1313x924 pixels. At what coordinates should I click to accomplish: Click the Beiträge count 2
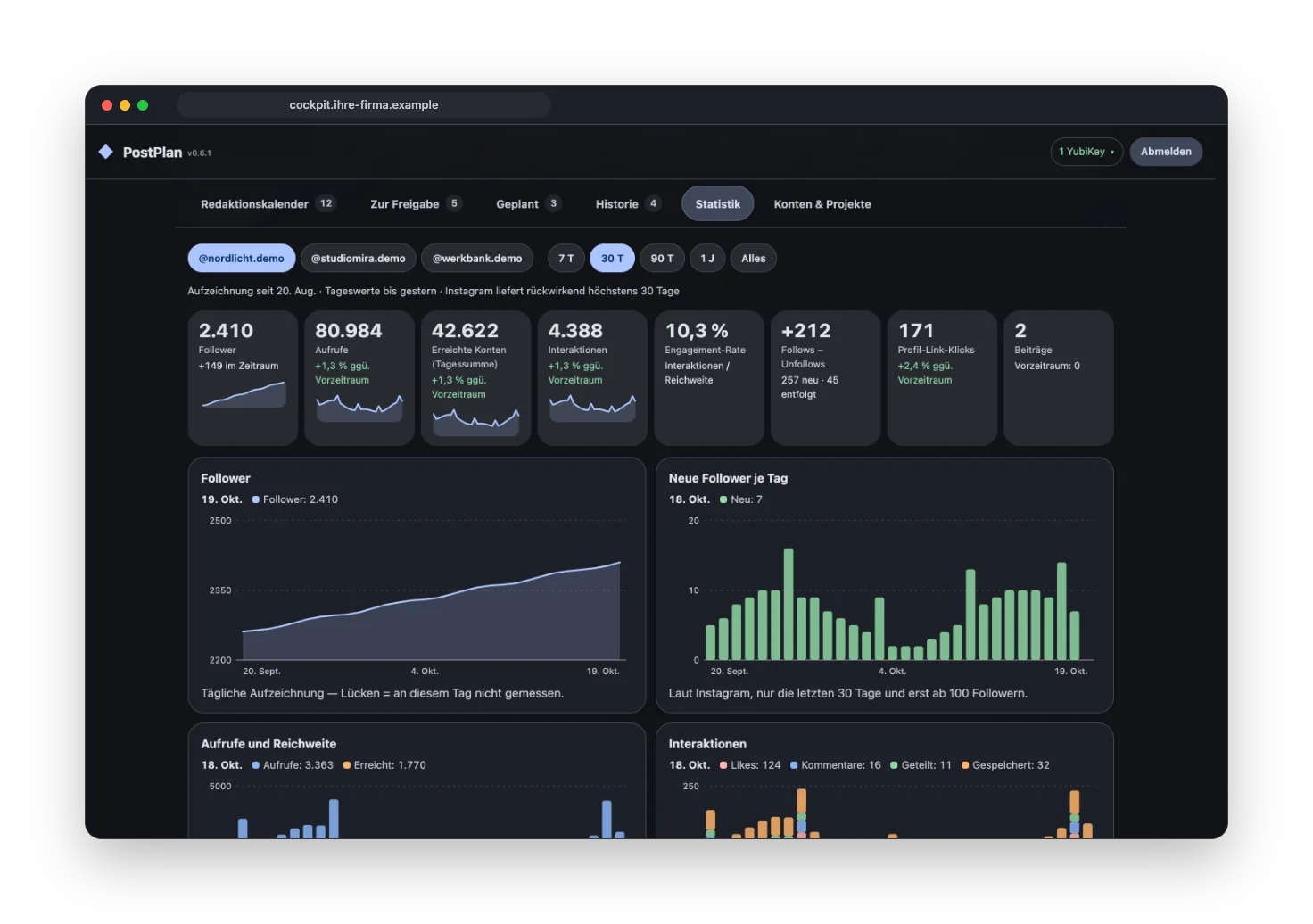pyautogui.click(x=1020, y=331)
